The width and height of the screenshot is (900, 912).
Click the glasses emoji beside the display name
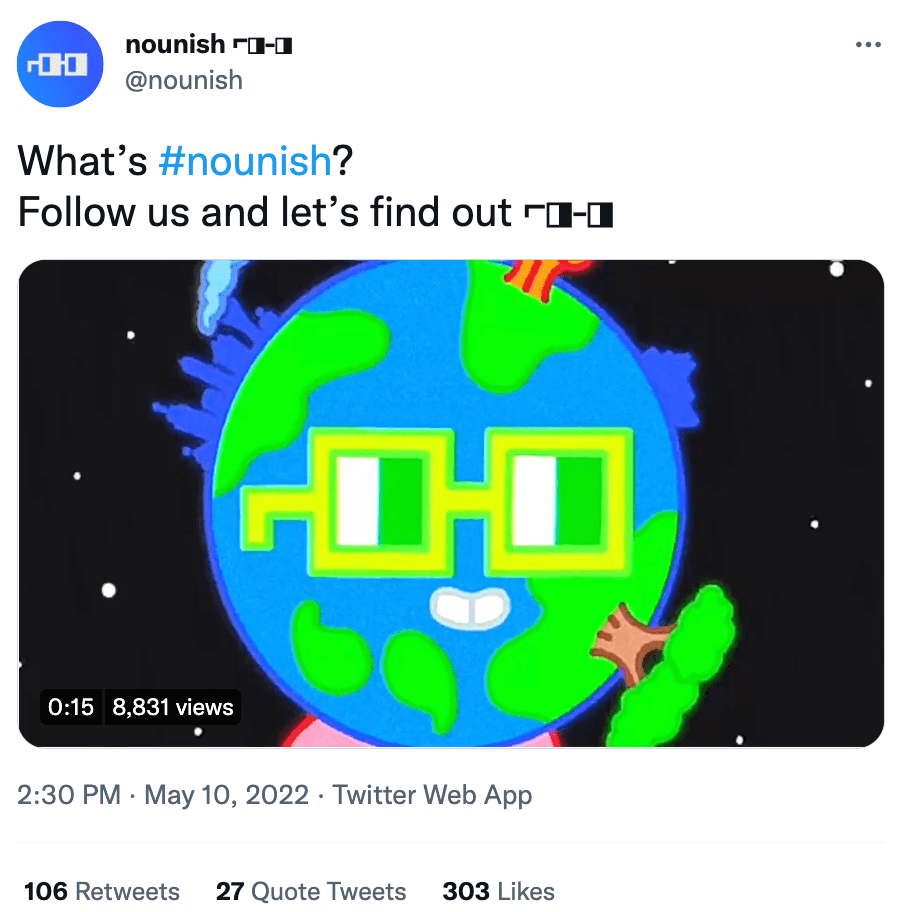[x=263, y=45]
